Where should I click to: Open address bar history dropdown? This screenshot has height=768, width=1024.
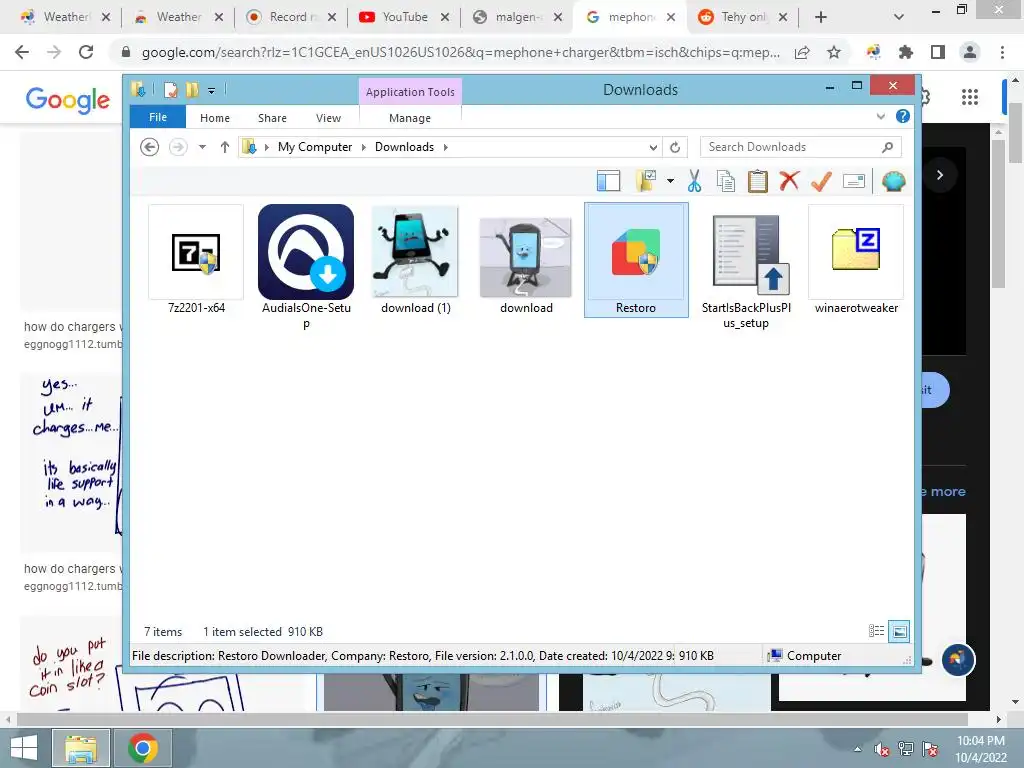click(653, 148)
